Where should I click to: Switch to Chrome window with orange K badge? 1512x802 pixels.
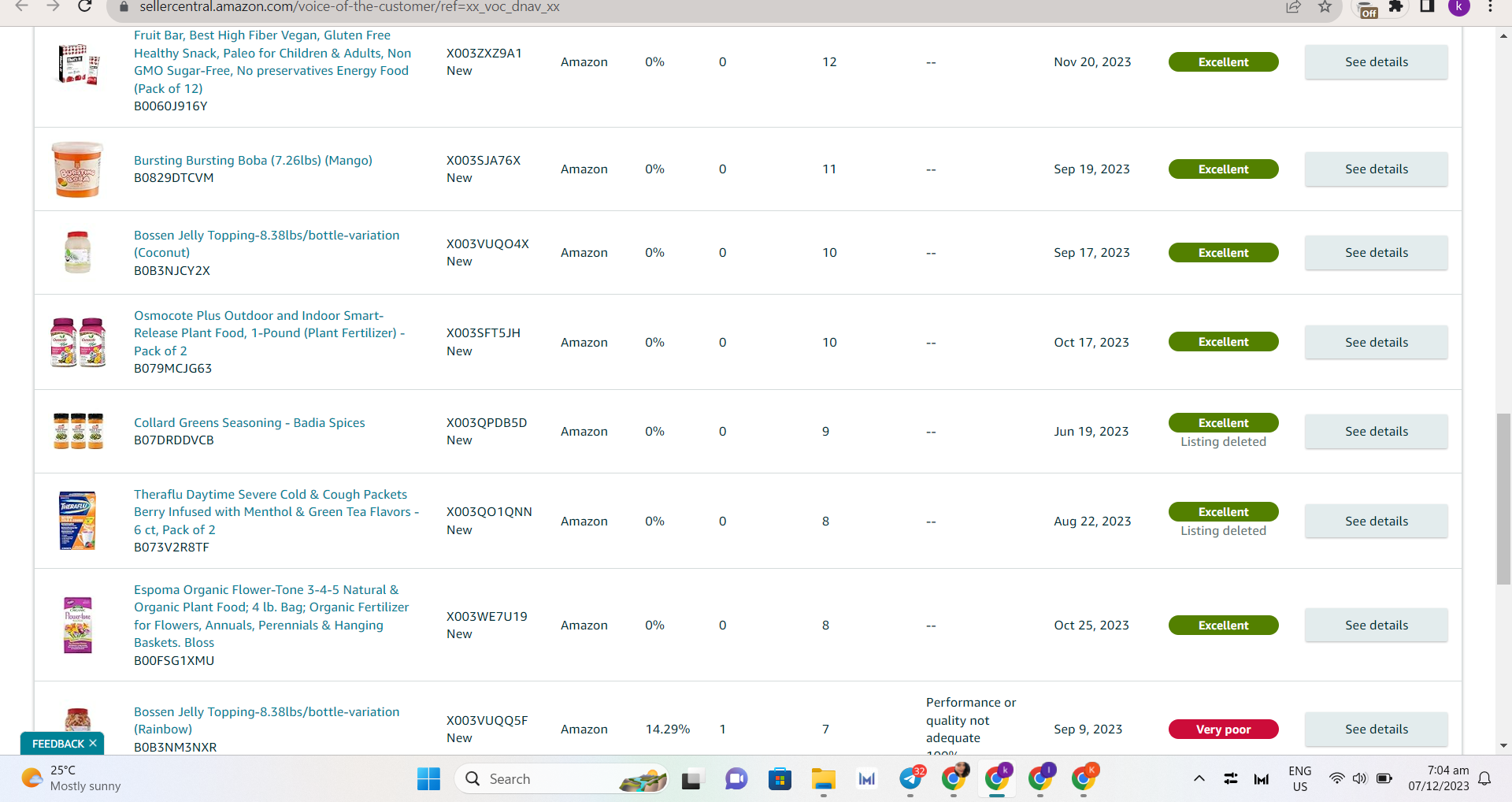coord(1084,778)
